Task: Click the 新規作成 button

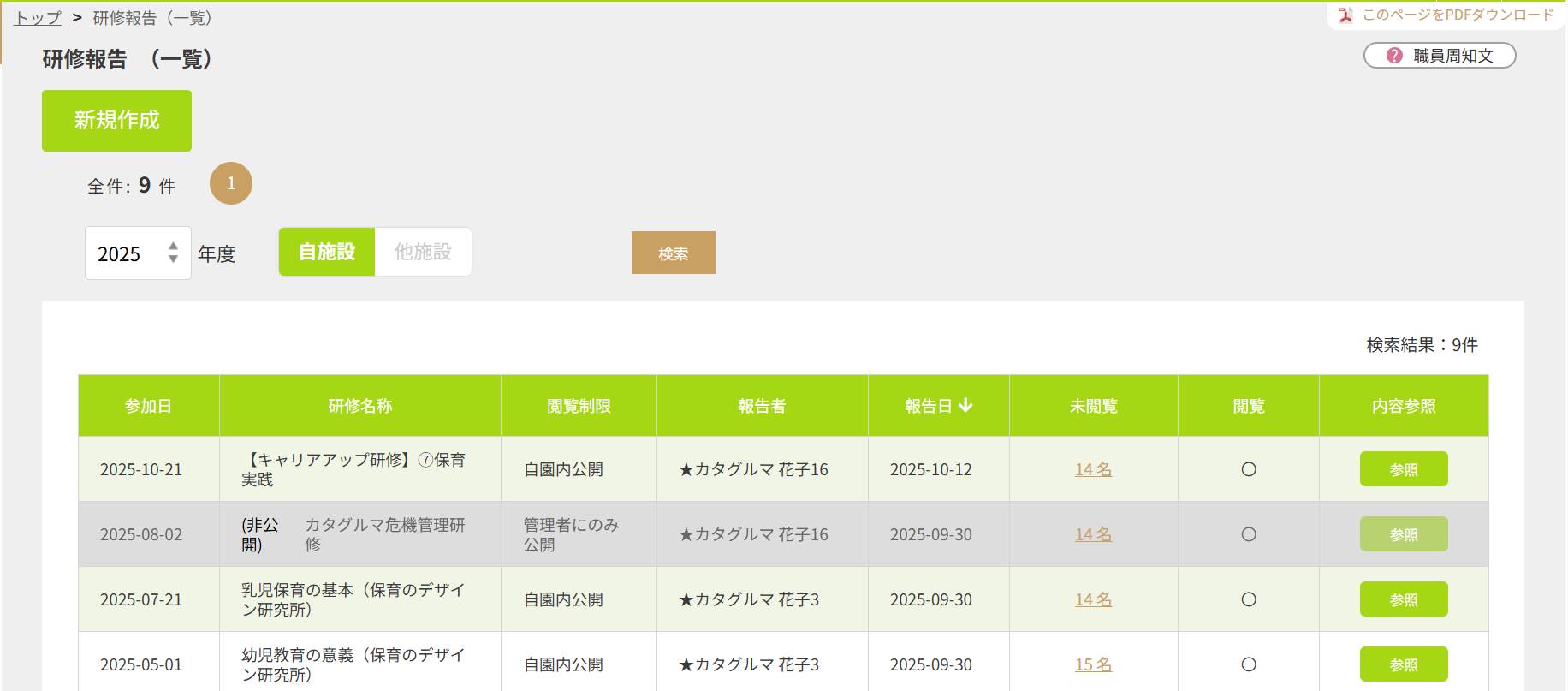Action: (x=116, y=121)
